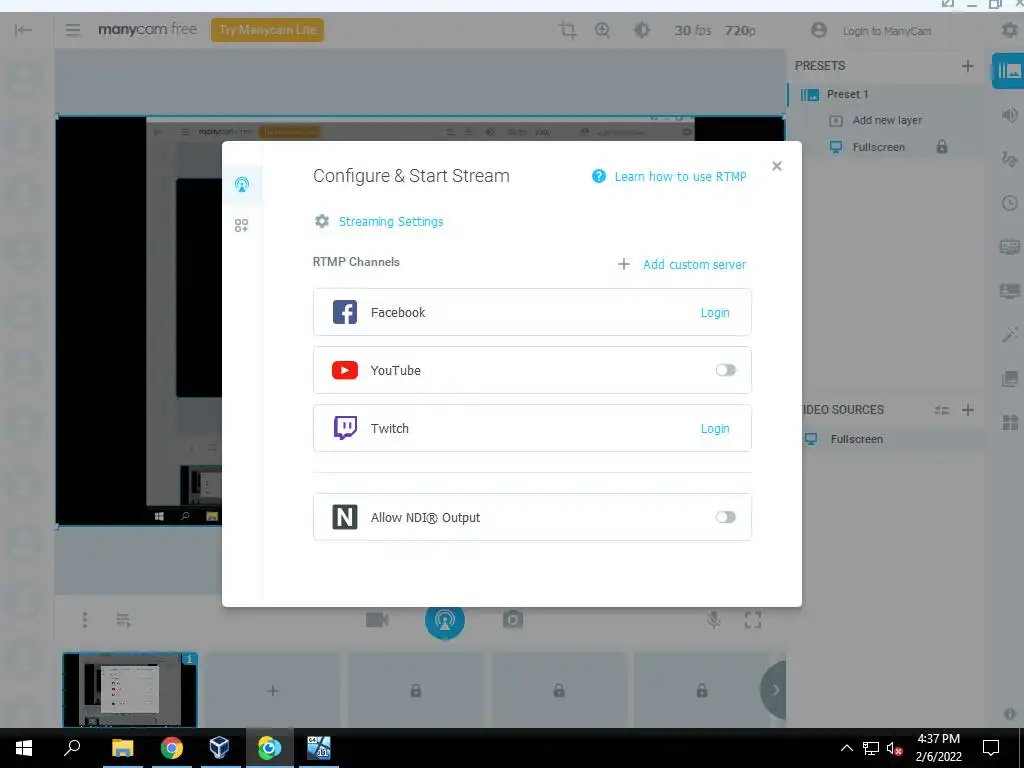Screen dimensions: 1024x768
Task: Open Google Chrome from the taskbar
Action: (x=171, y=748)
